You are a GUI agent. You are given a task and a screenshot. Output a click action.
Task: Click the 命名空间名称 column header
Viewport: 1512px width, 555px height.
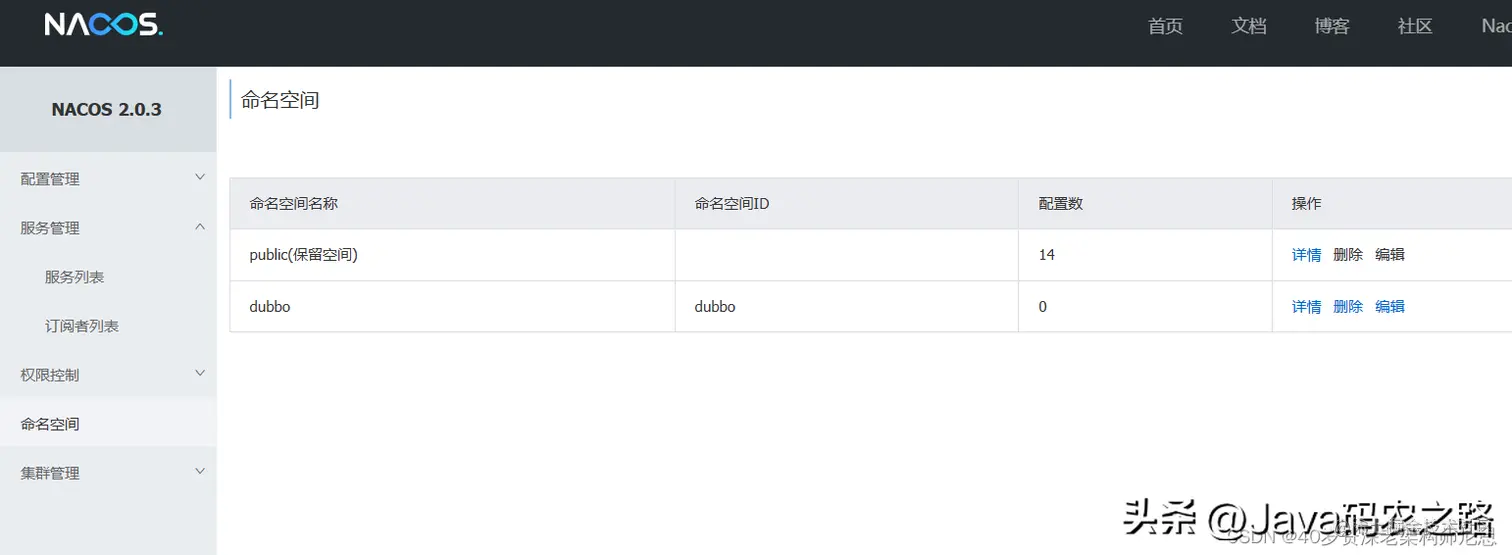pos(453,203)
